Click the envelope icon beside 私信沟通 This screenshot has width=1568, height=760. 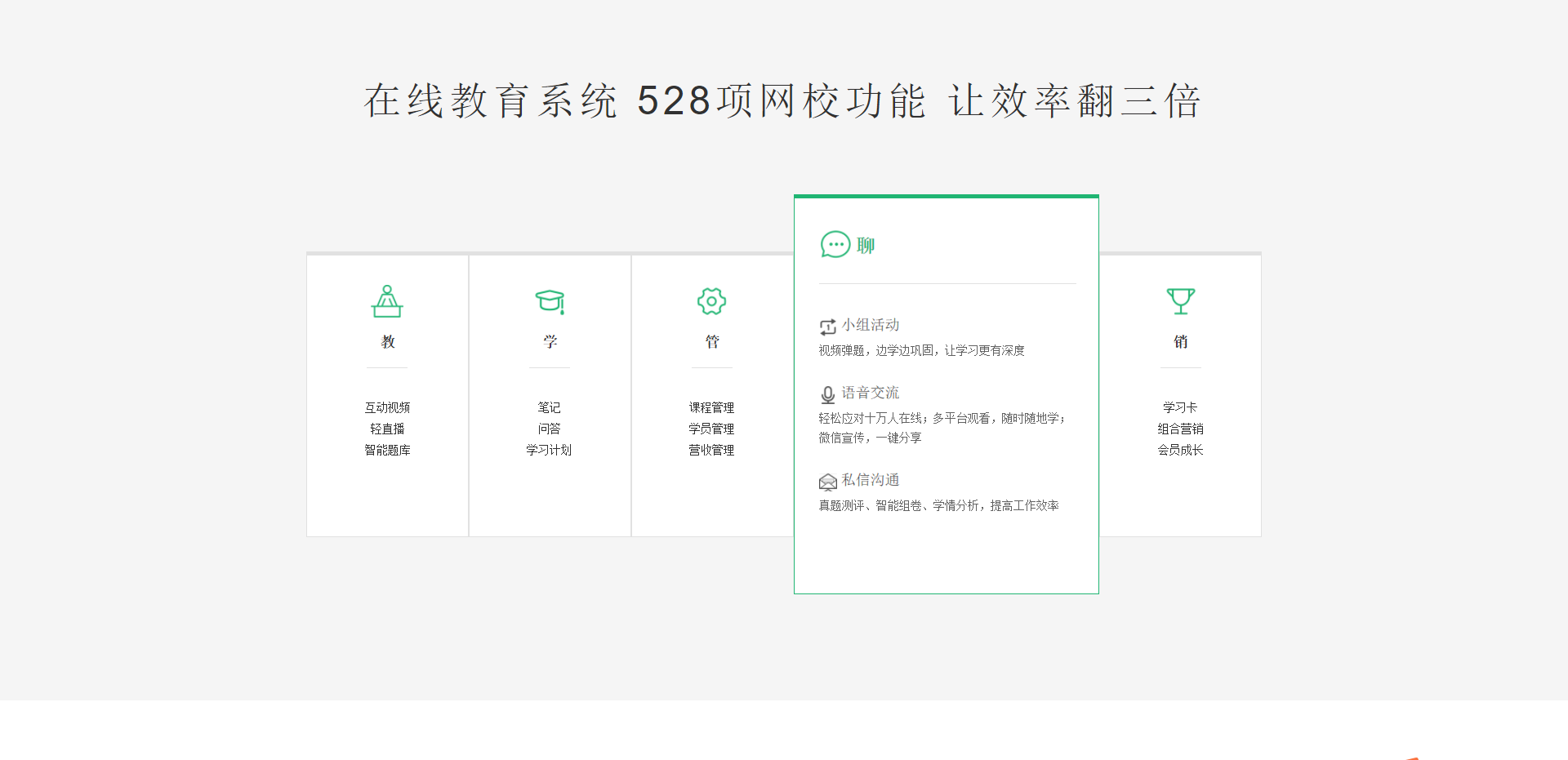pyautogui.click(x=828, y=482)
